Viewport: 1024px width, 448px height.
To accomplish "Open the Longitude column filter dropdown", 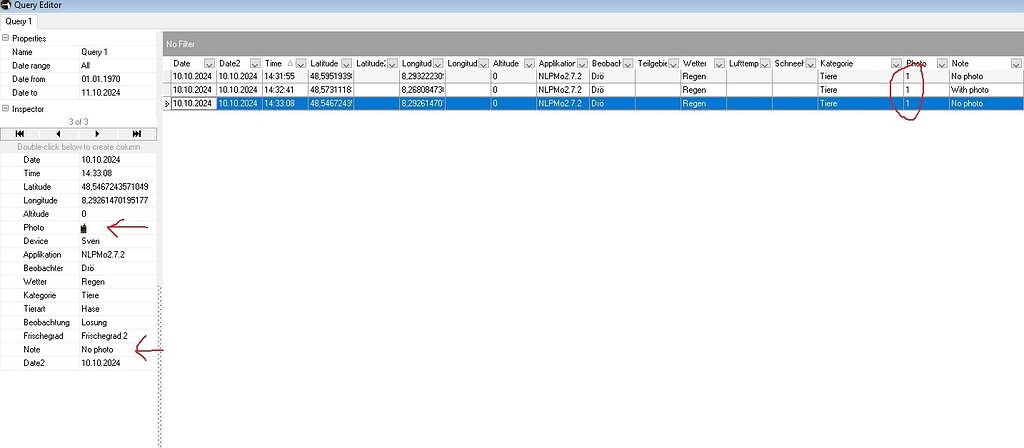I will click(x=438, y=63).
